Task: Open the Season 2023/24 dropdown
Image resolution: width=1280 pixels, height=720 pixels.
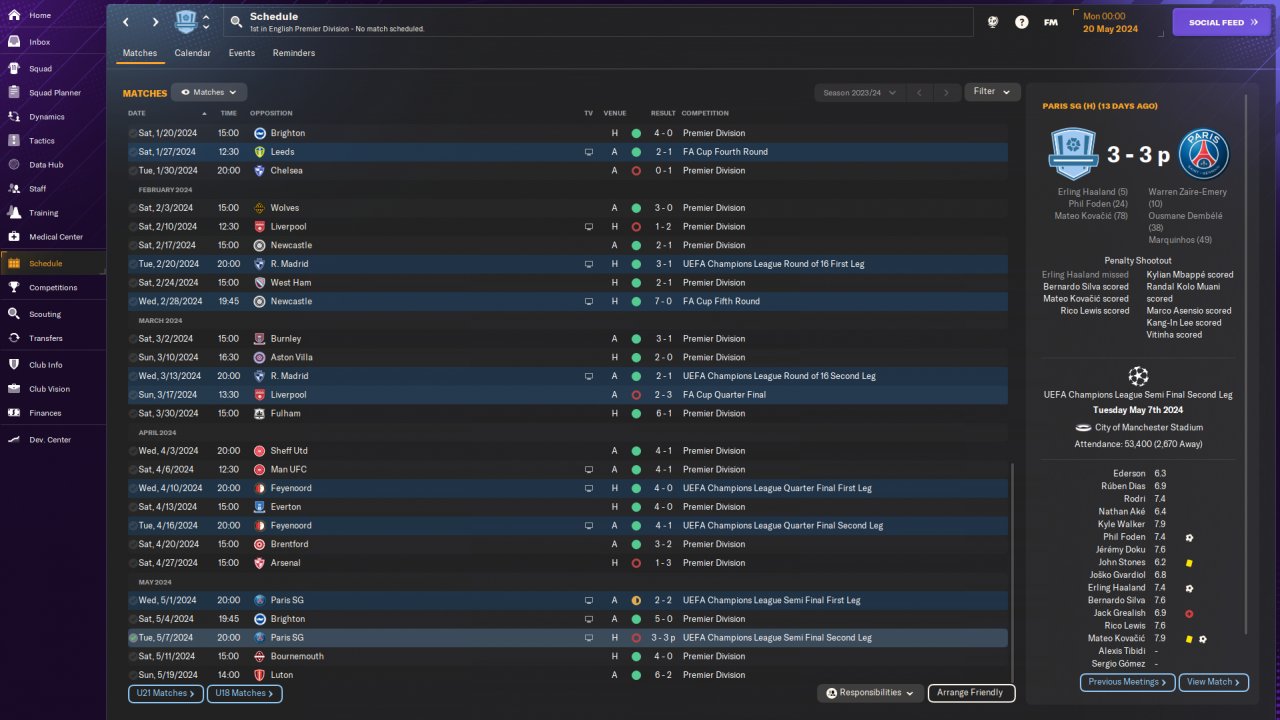Action: coord(860,92)
